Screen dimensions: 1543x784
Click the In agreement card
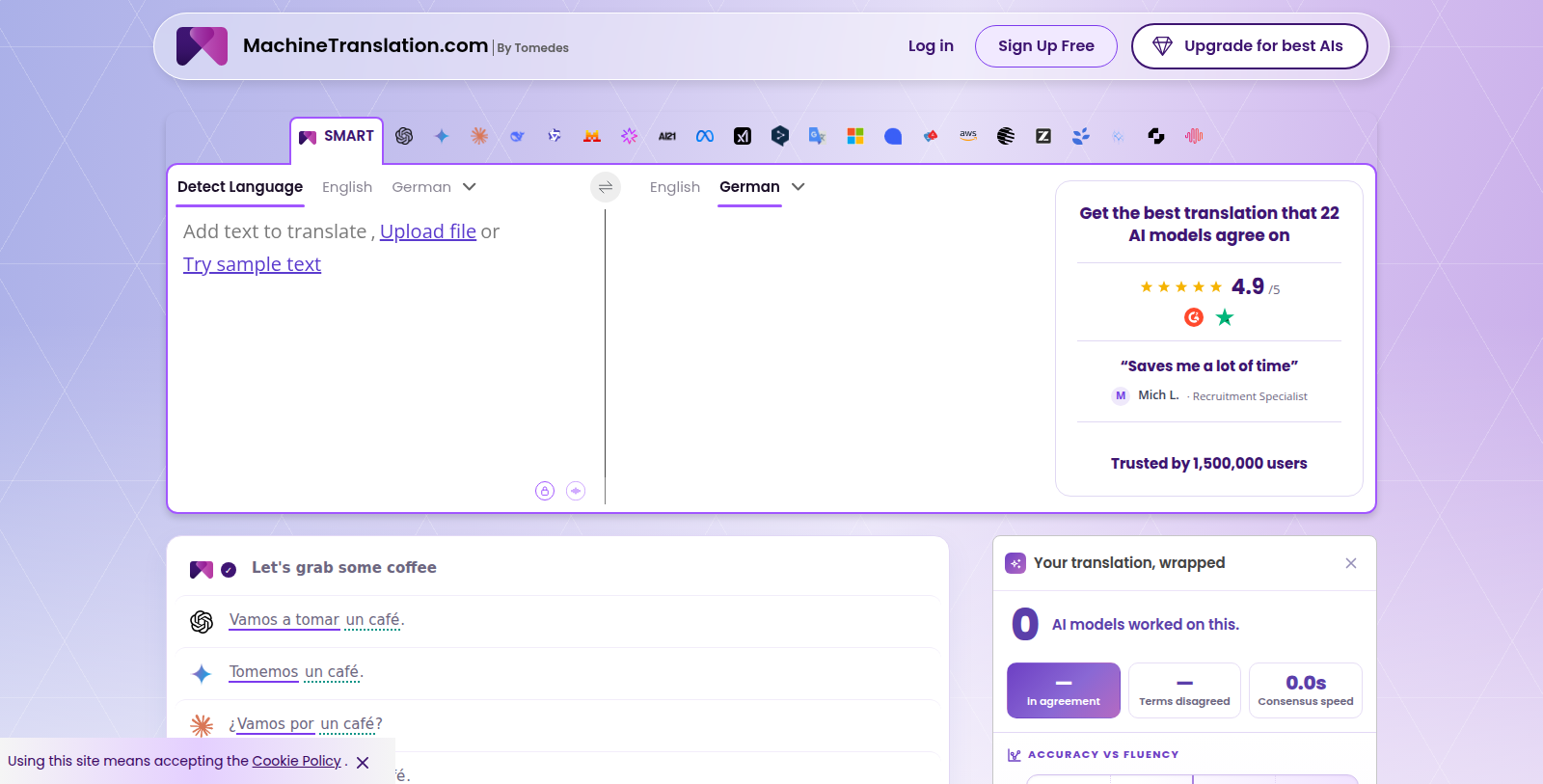tap(1064, 690)
